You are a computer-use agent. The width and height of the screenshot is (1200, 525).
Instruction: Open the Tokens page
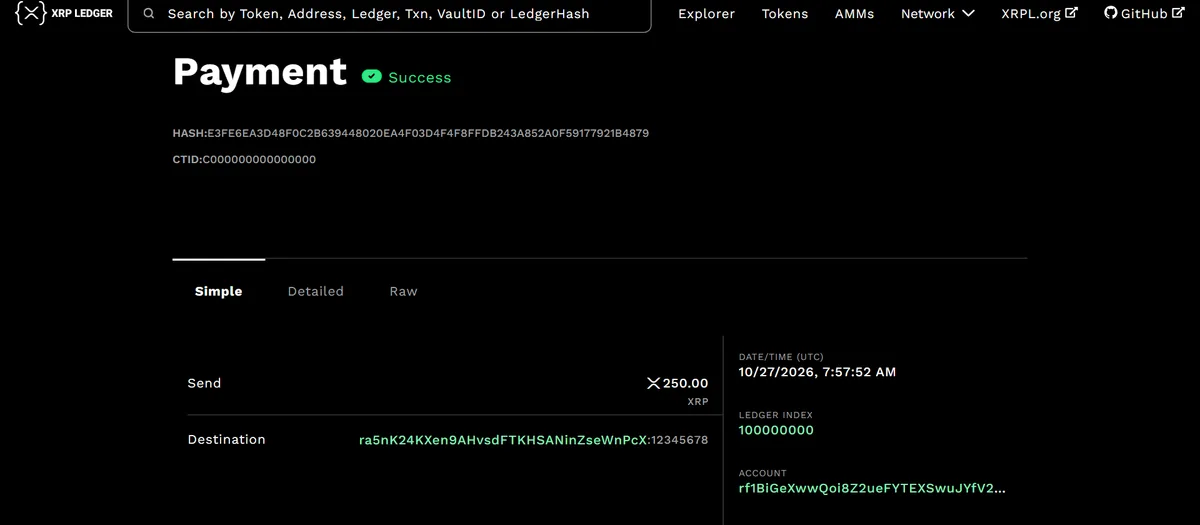[x=785, y=14]
